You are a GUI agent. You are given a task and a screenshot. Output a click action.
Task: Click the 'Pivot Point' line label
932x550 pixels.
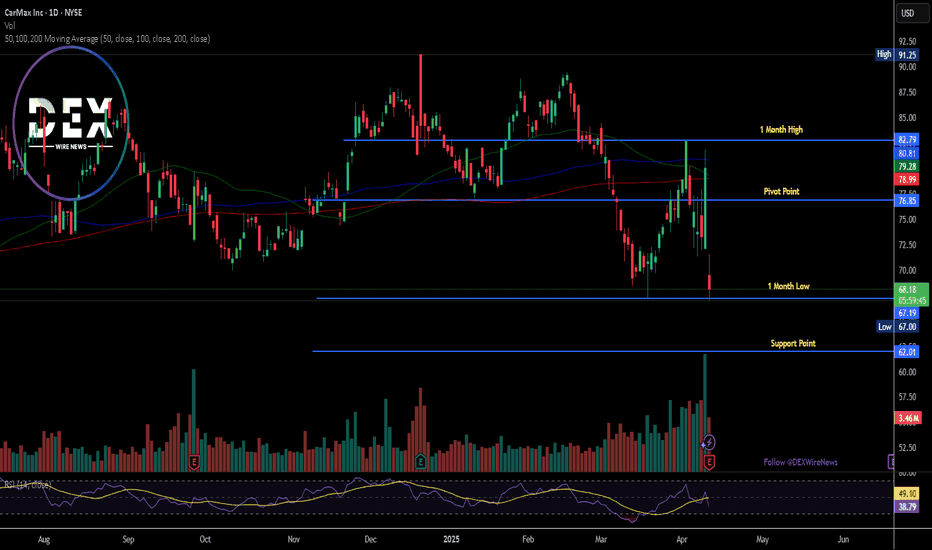click(x=781, y=191)
